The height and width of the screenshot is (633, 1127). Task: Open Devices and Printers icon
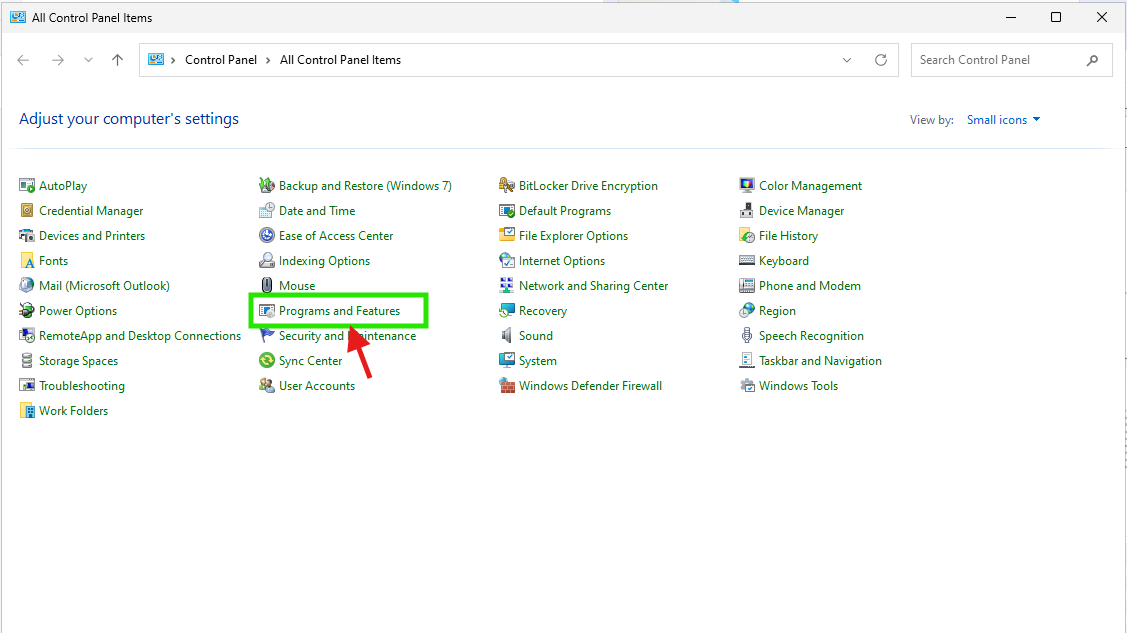(x=27, y=236)
